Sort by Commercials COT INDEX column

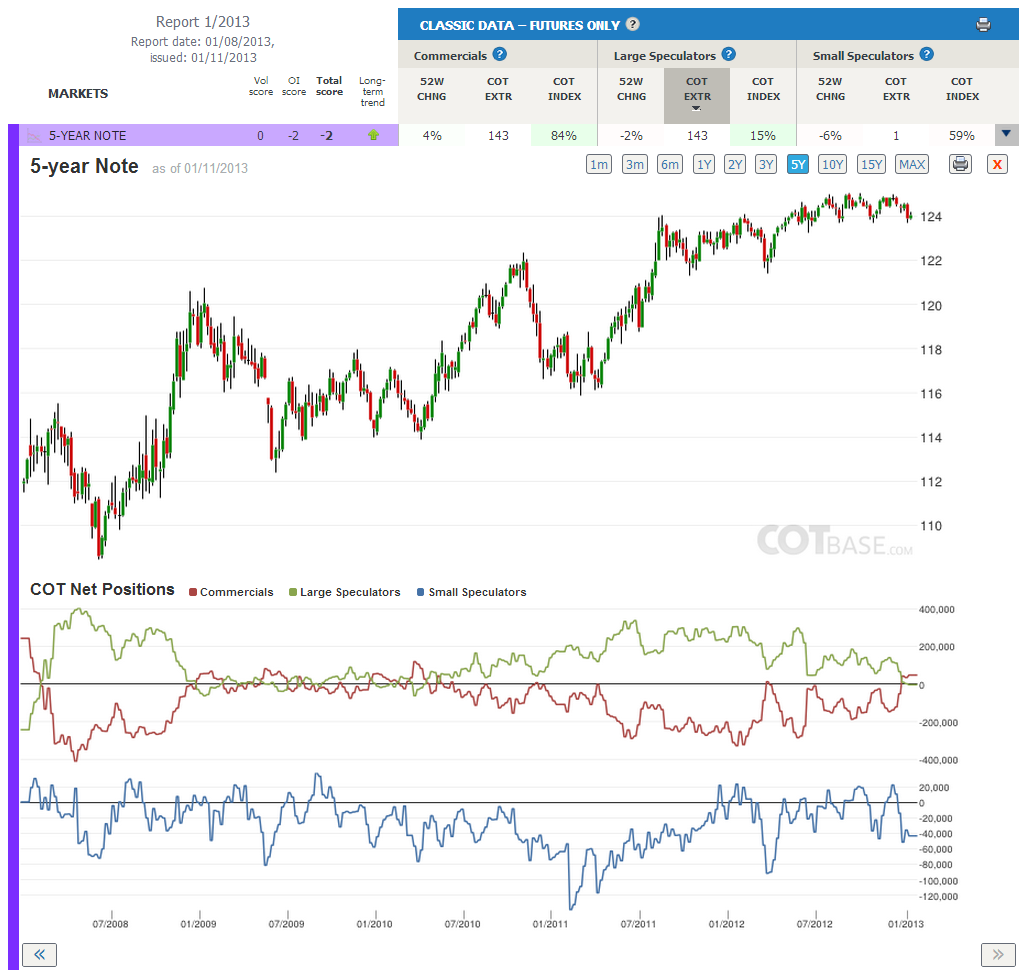pyautogui.click(x=564, y=89)
